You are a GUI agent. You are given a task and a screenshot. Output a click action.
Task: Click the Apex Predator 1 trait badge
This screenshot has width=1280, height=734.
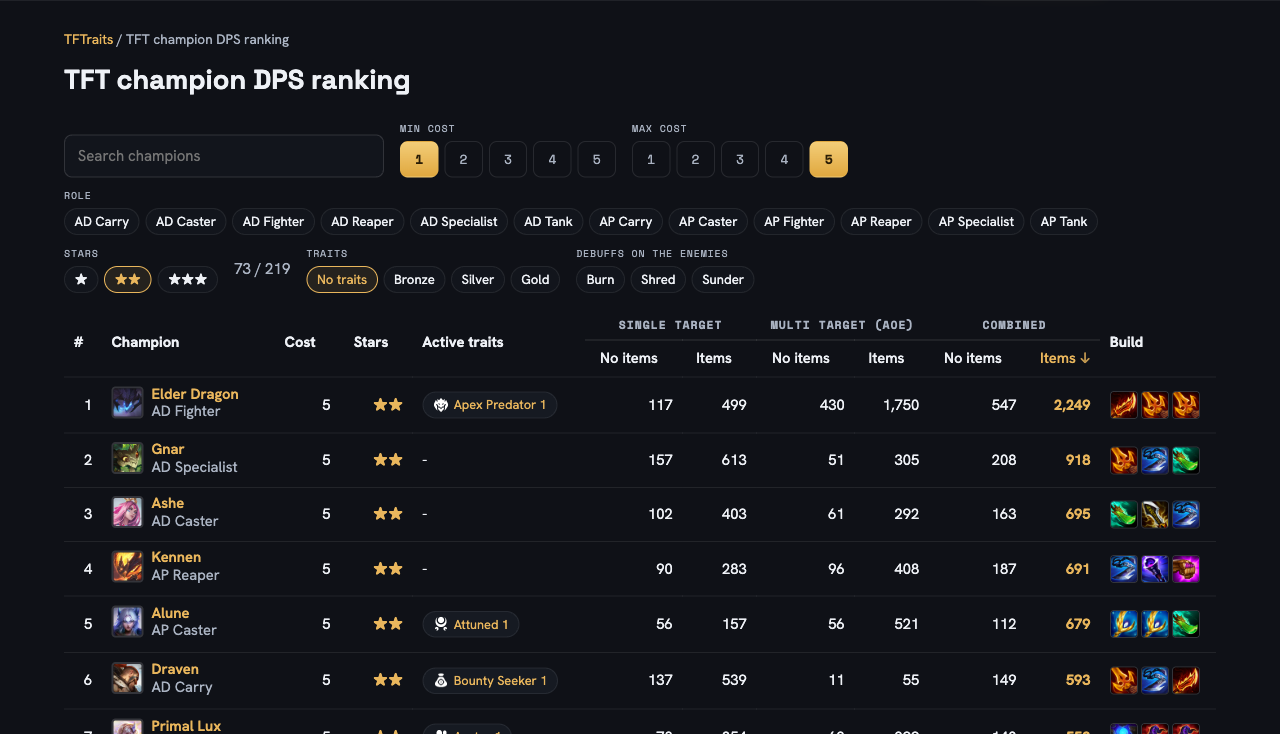point(490,405)
